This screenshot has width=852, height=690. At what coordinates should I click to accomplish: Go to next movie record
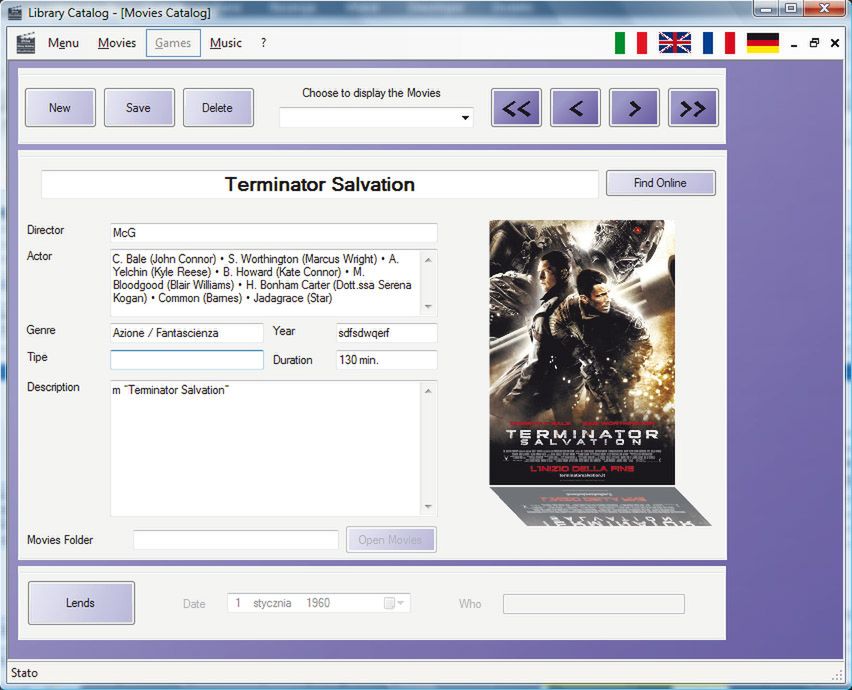[634, 108]
